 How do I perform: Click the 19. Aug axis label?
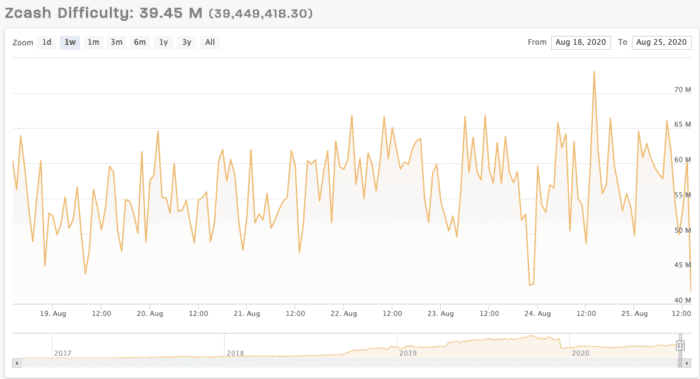(x=53, y=314)
